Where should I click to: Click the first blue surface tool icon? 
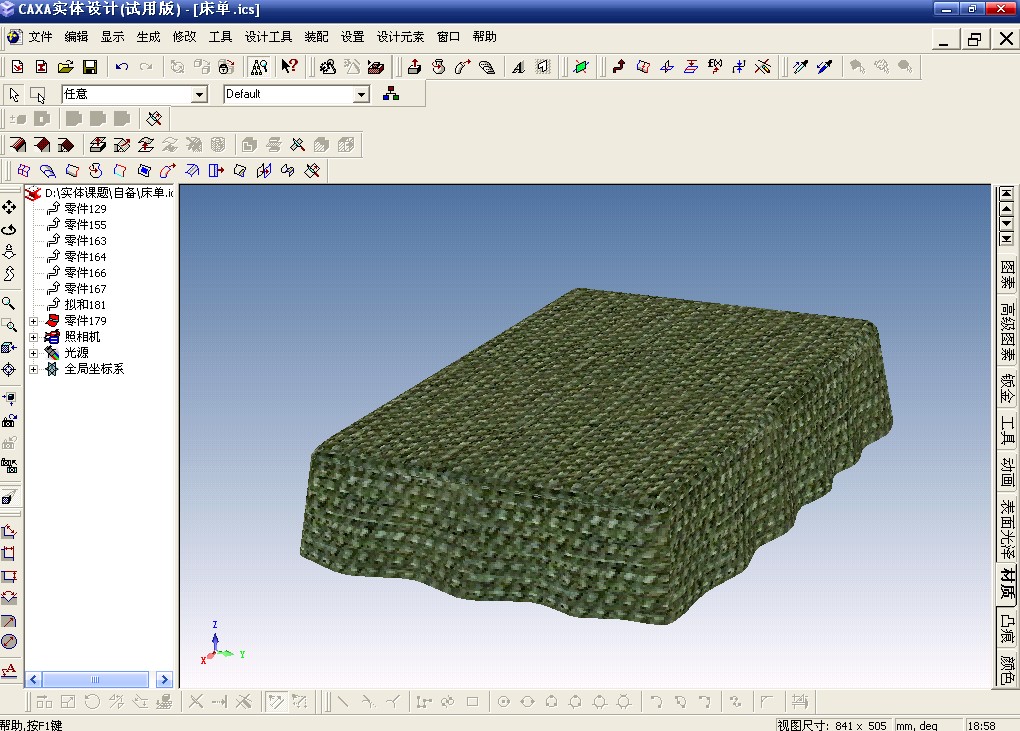(24, 170)
